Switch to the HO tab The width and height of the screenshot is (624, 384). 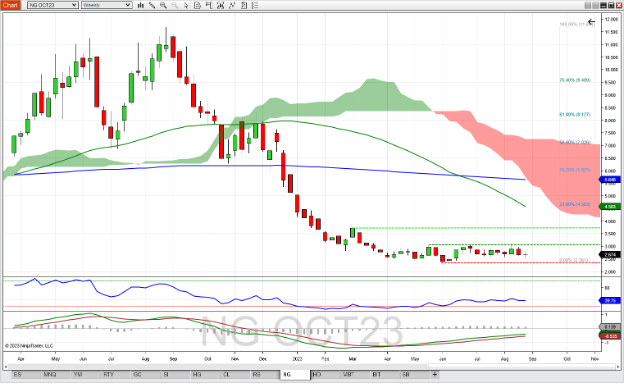(325, 374)
